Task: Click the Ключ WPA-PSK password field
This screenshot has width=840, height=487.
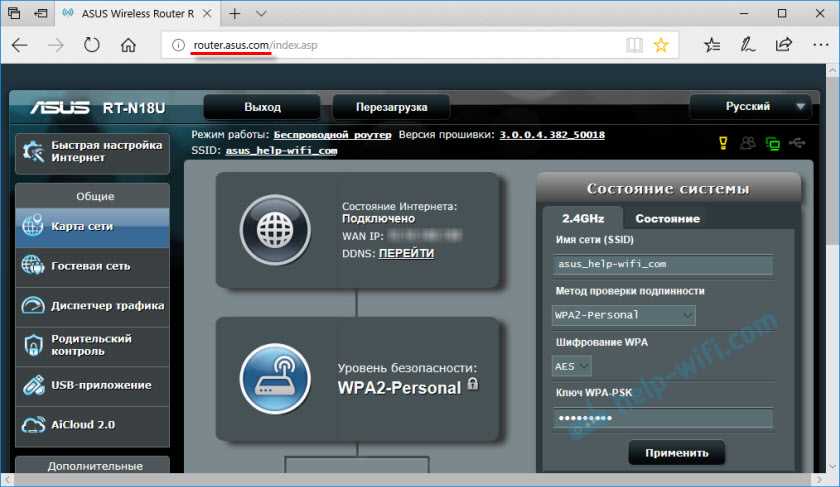Action: 663,418
